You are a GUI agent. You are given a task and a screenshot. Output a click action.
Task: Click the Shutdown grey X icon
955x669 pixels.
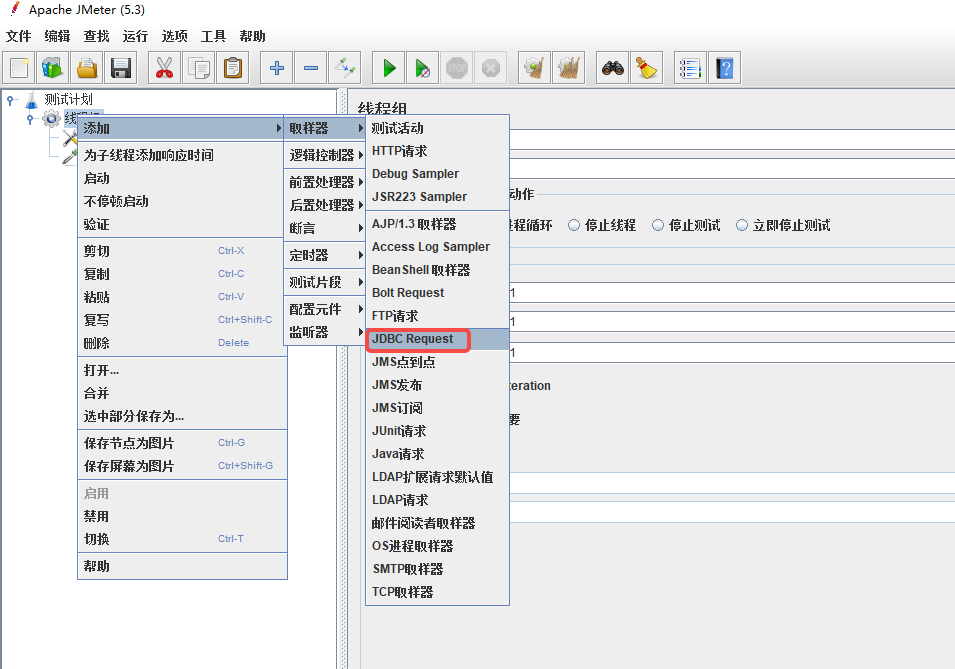click(x=491, y=68)
